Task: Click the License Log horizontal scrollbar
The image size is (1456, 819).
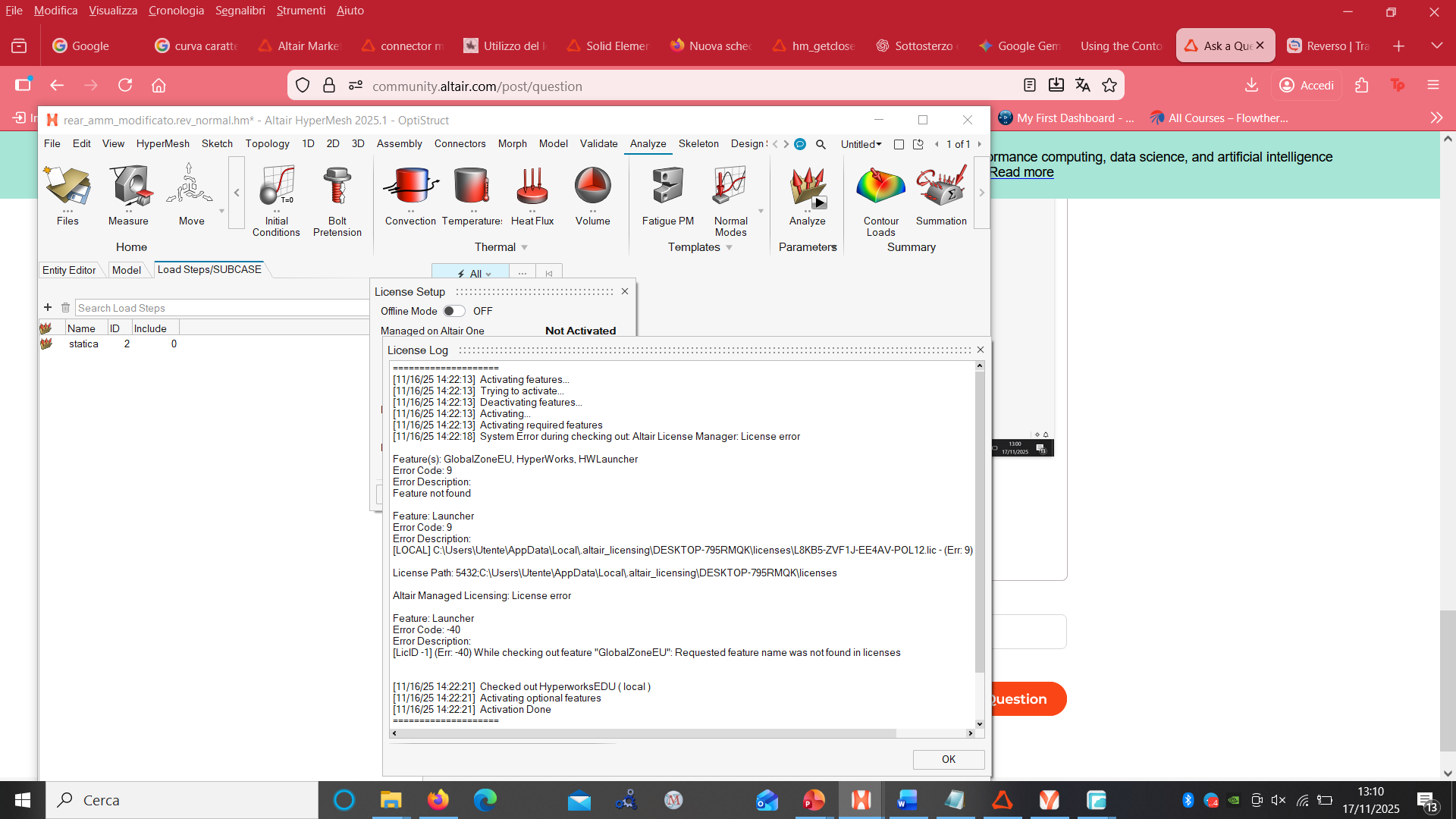Action: pyautogui.click(x=645, y=733)
